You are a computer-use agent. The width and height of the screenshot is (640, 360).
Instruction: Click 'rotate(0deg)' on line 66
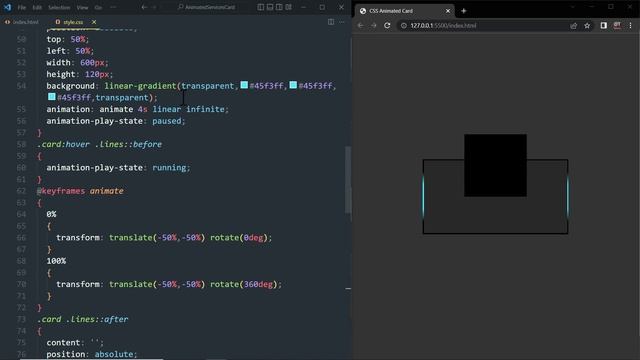pyautogui.click(x=238, y=238)
